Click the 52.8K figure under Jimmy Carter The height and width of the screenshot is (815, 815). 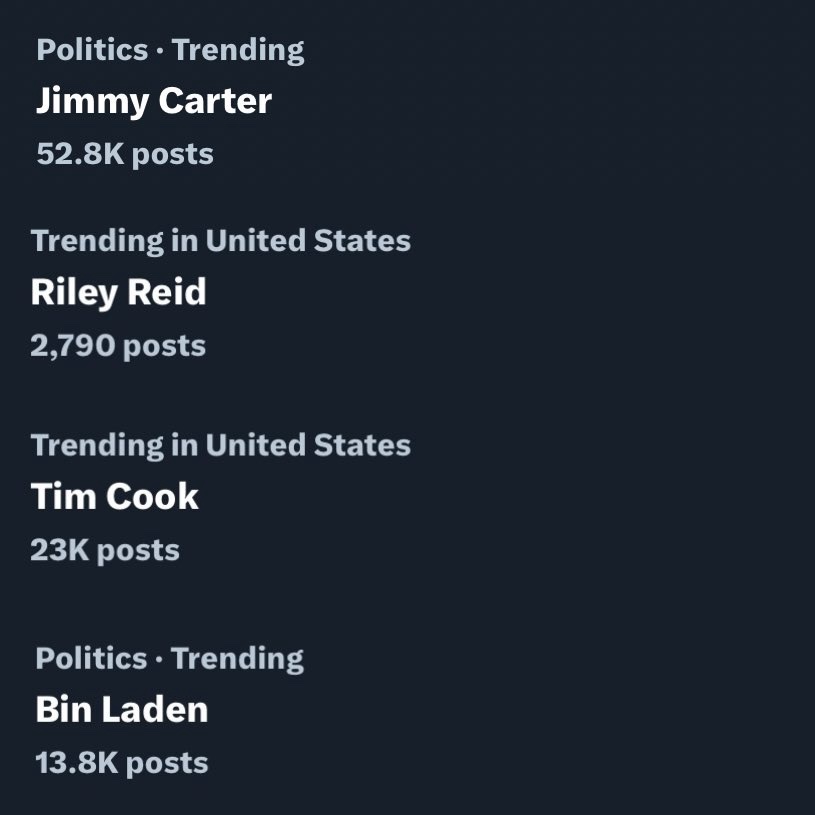point(81,154)
